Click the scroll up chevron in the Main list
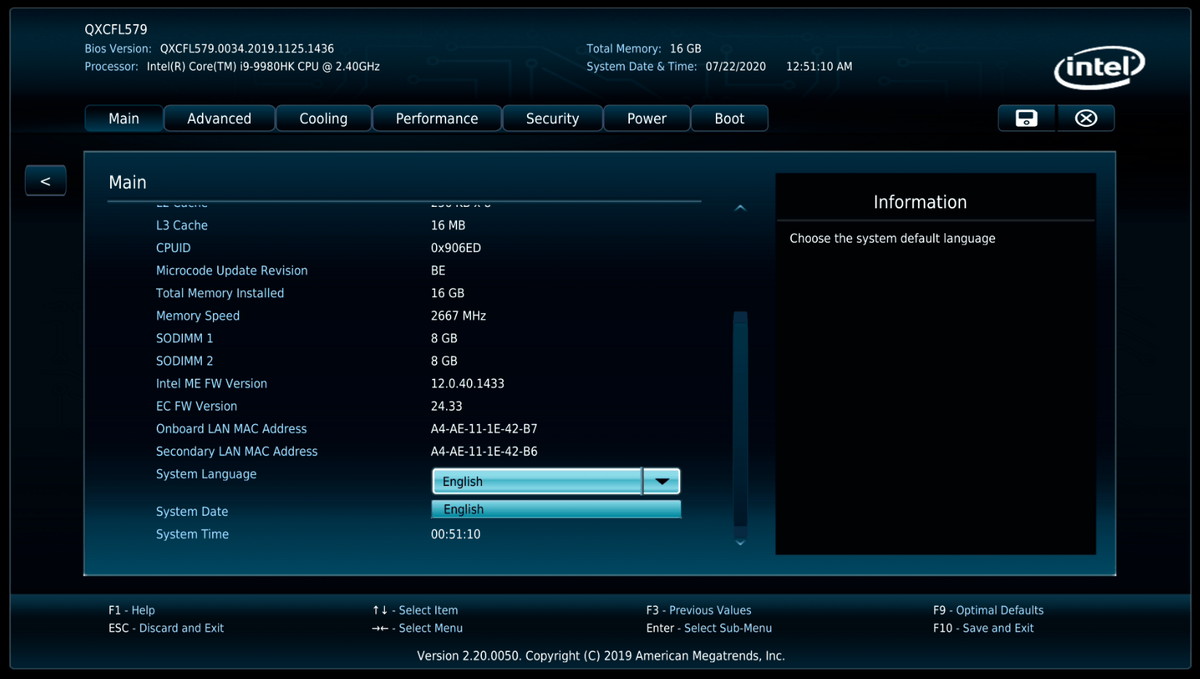The image size is (1200, 679). (740, 208)
